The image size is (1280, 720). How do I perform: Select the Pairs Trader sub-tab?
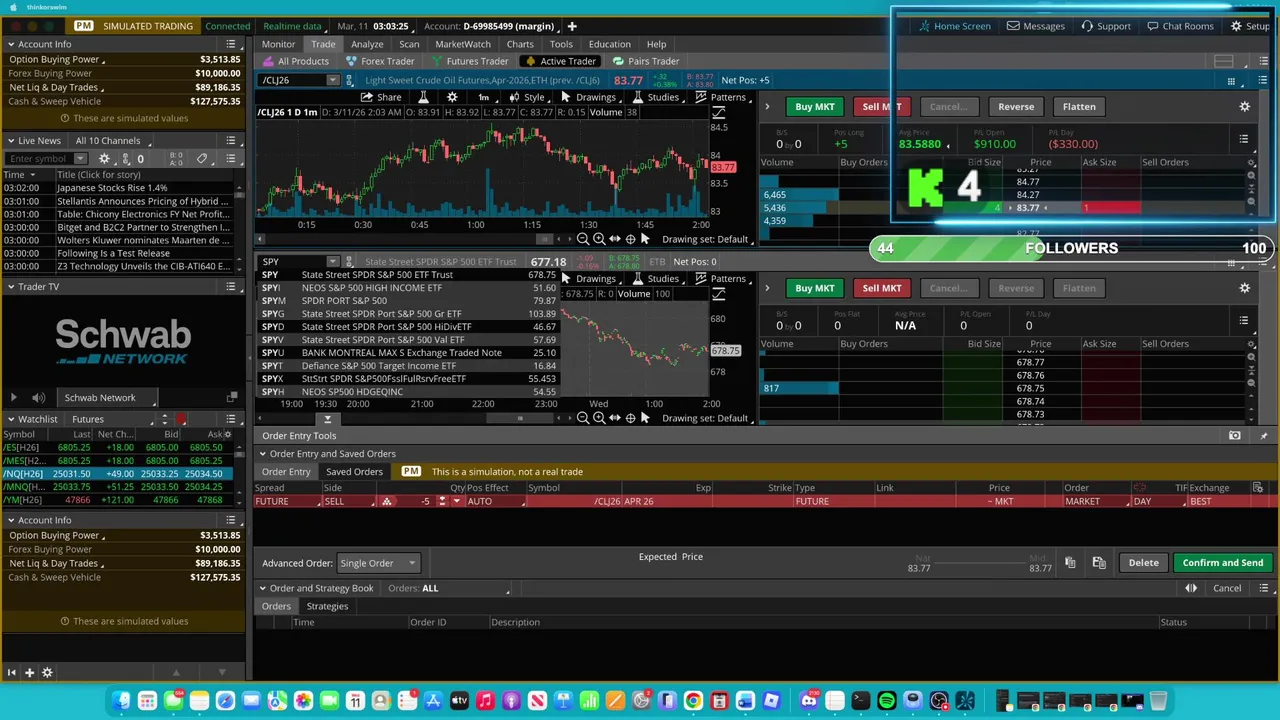[646, 61]
